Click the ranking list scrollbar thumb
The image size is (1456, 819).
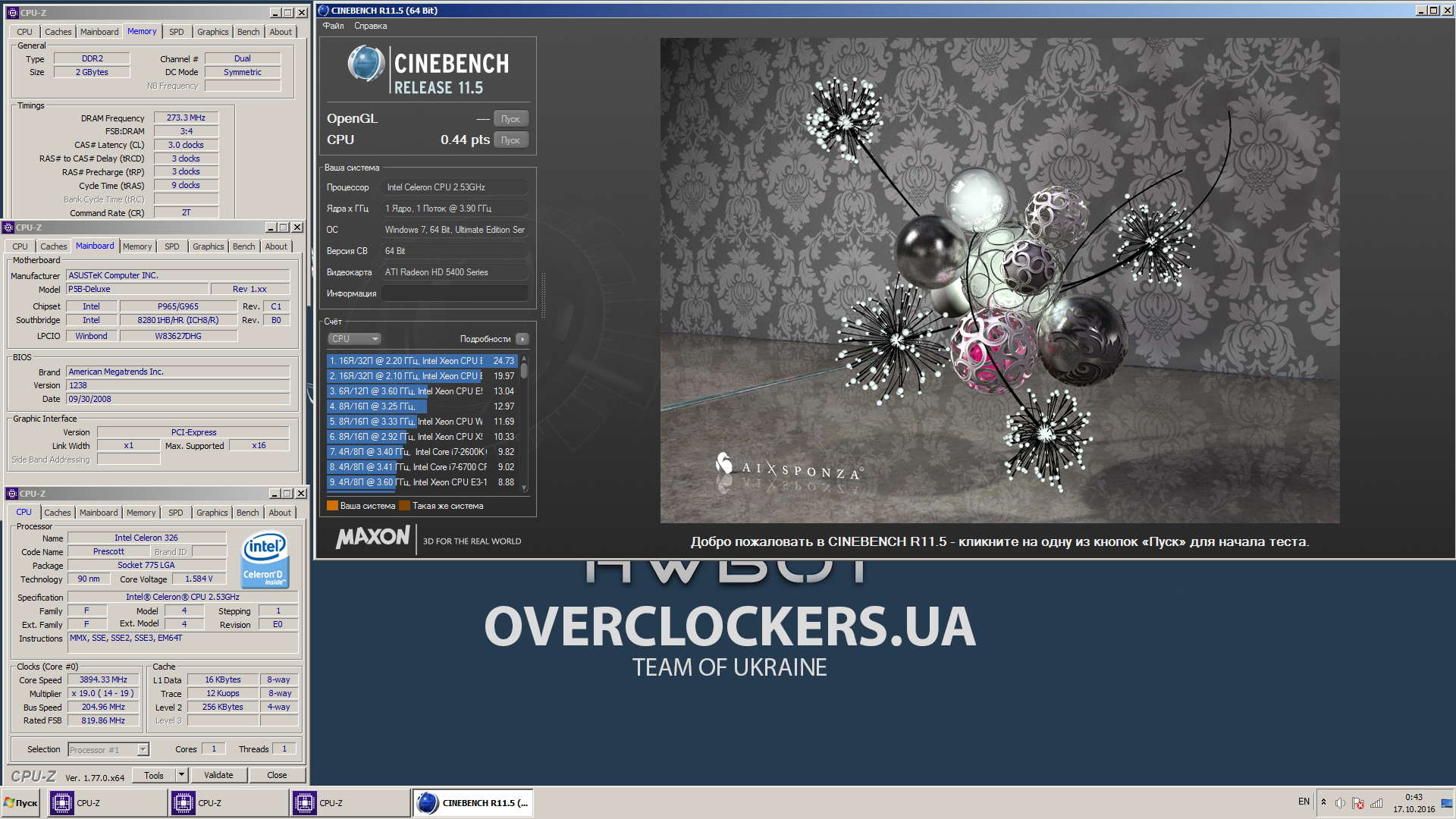[x=524, y=370]
